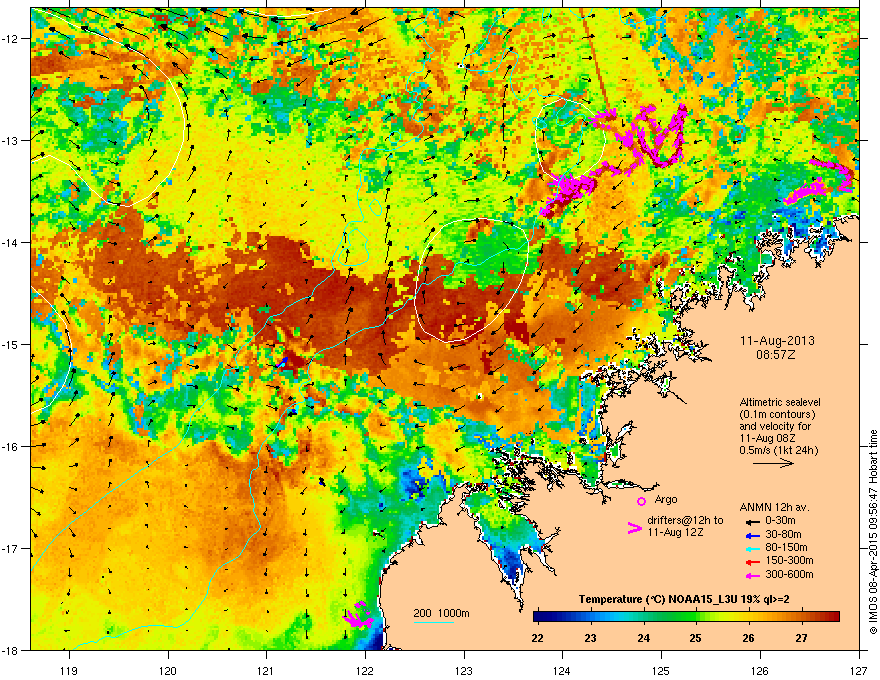Viewport: 880px width, 680px height.
Task: Click the '0-30m' depth label
Action: 780,521
